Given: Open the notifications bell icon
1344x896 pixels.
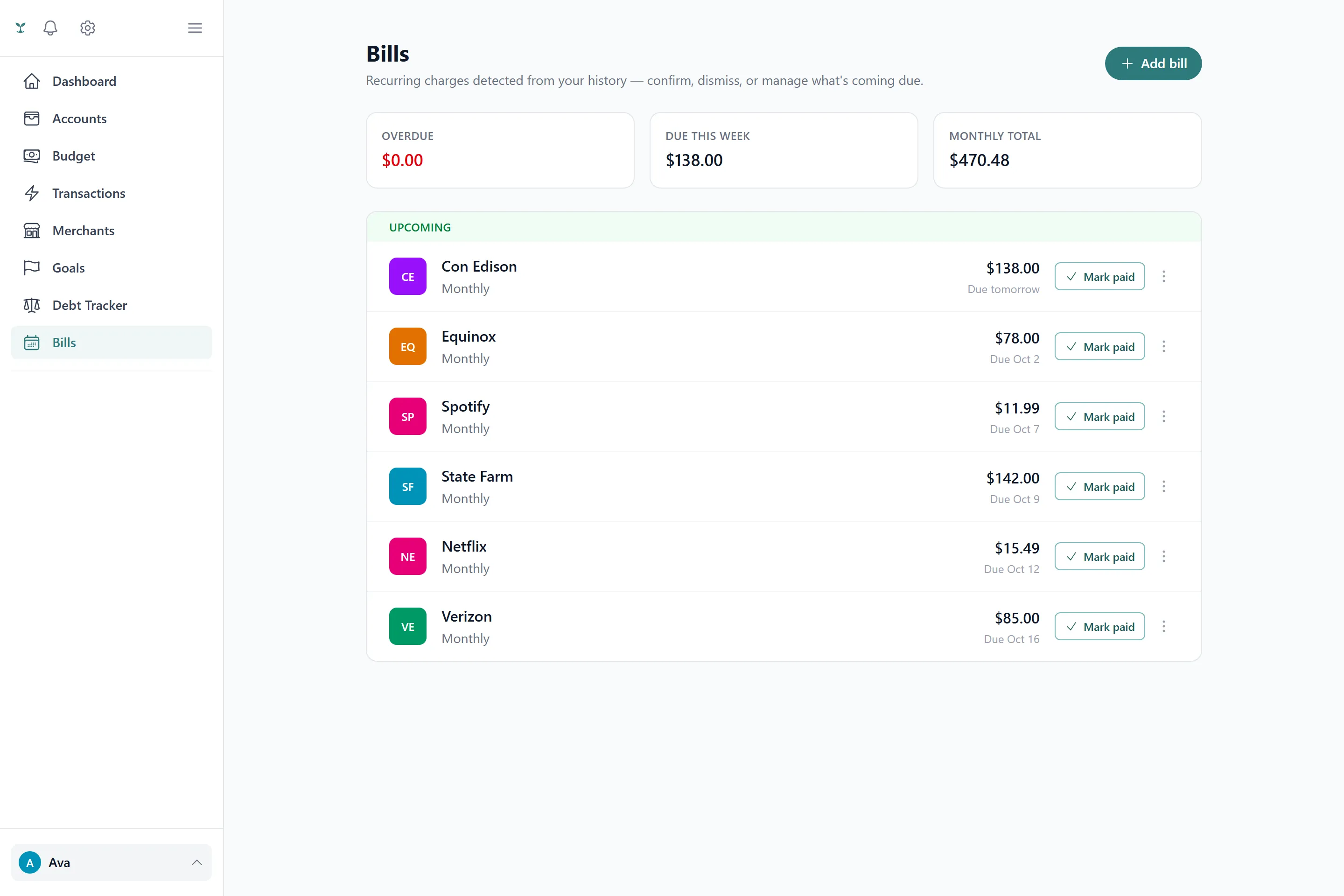Looking at the screenshot, I should point(50,28).
